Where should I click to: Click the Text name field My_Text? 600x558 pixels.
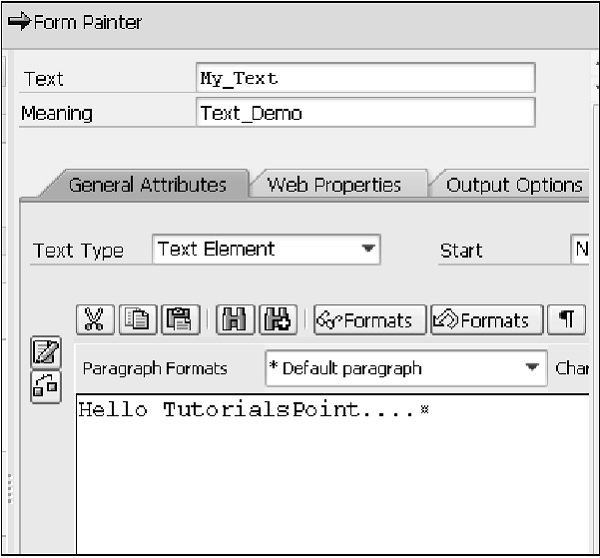click(x=365, y=78)
